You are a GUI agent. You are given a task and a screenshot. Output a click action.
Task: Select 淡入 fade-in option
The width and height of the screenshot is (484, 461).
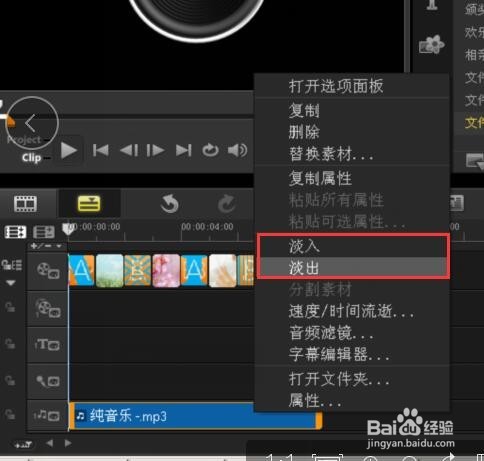(x=353, y=246)
